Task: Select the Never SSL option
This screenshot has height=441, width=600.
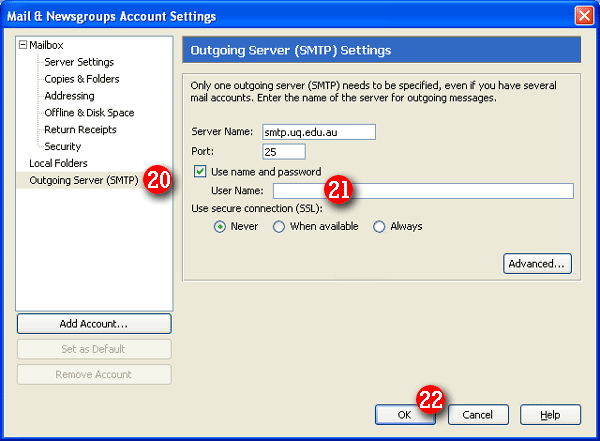Action: (221, 227)
